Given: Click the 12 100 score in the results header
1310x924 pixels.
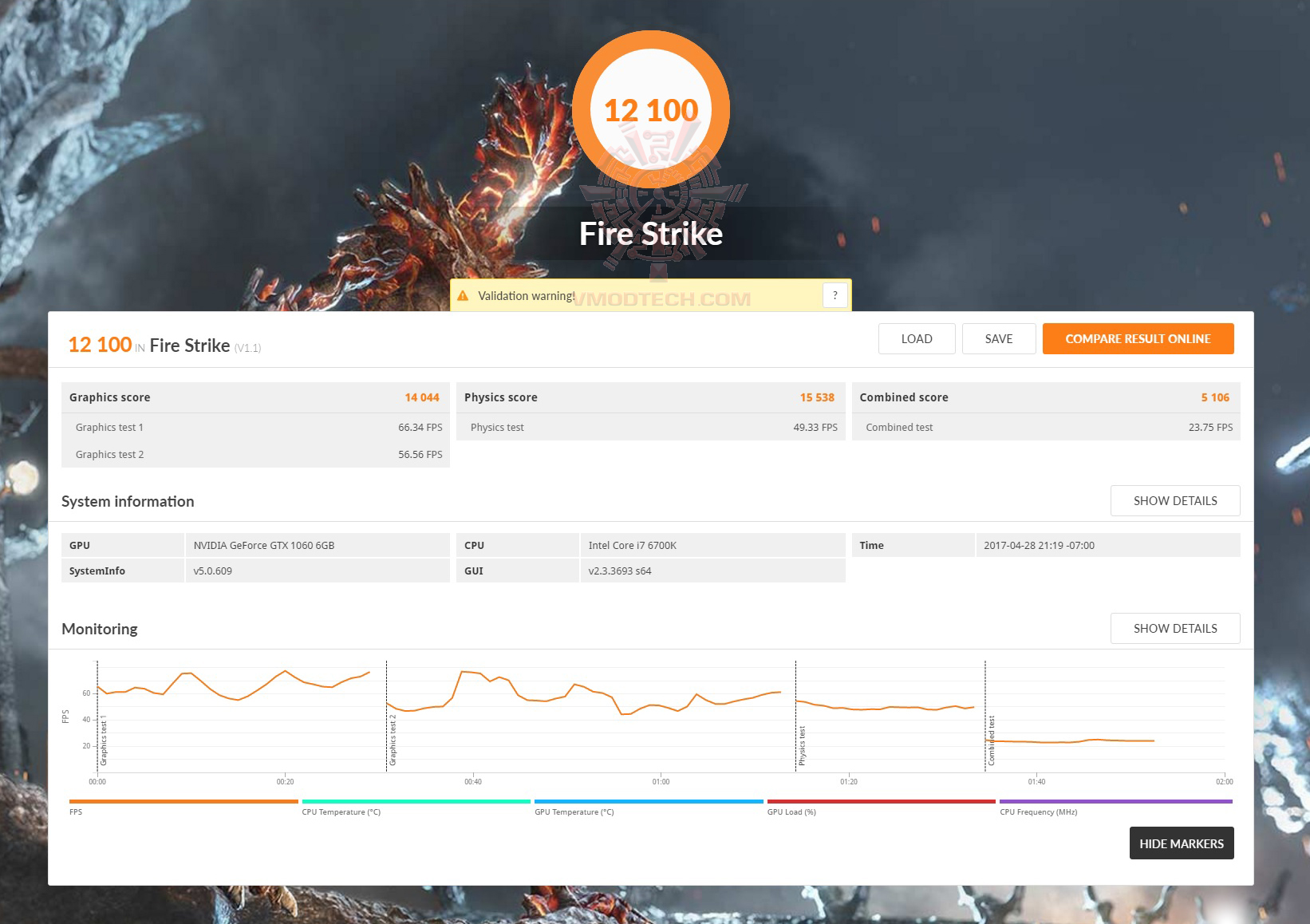Looking at the screenshot, I should tap(100, 345).
